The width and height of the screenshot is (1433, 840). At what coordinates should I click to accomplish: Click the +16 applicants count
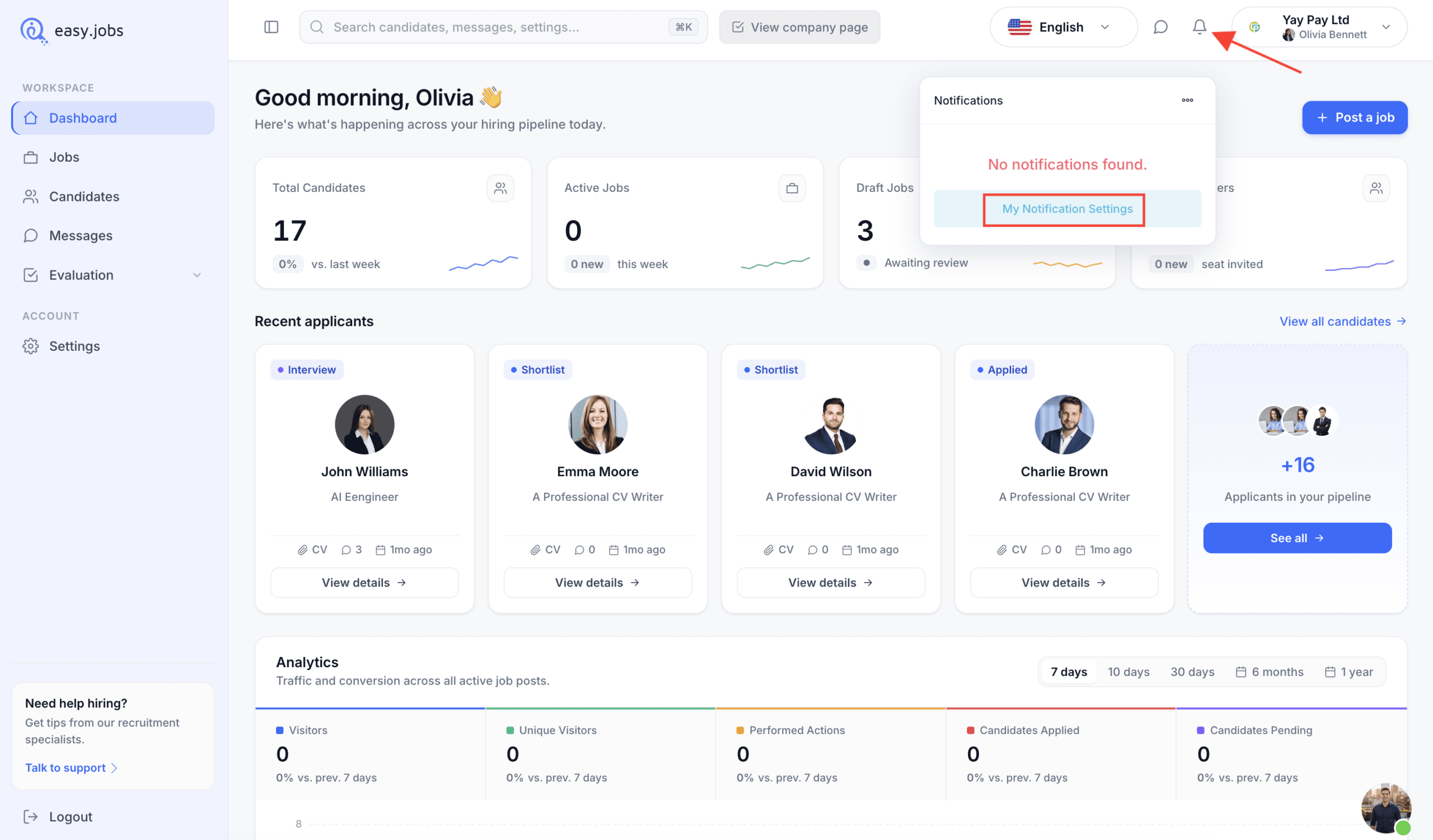tap(1297, 465)
